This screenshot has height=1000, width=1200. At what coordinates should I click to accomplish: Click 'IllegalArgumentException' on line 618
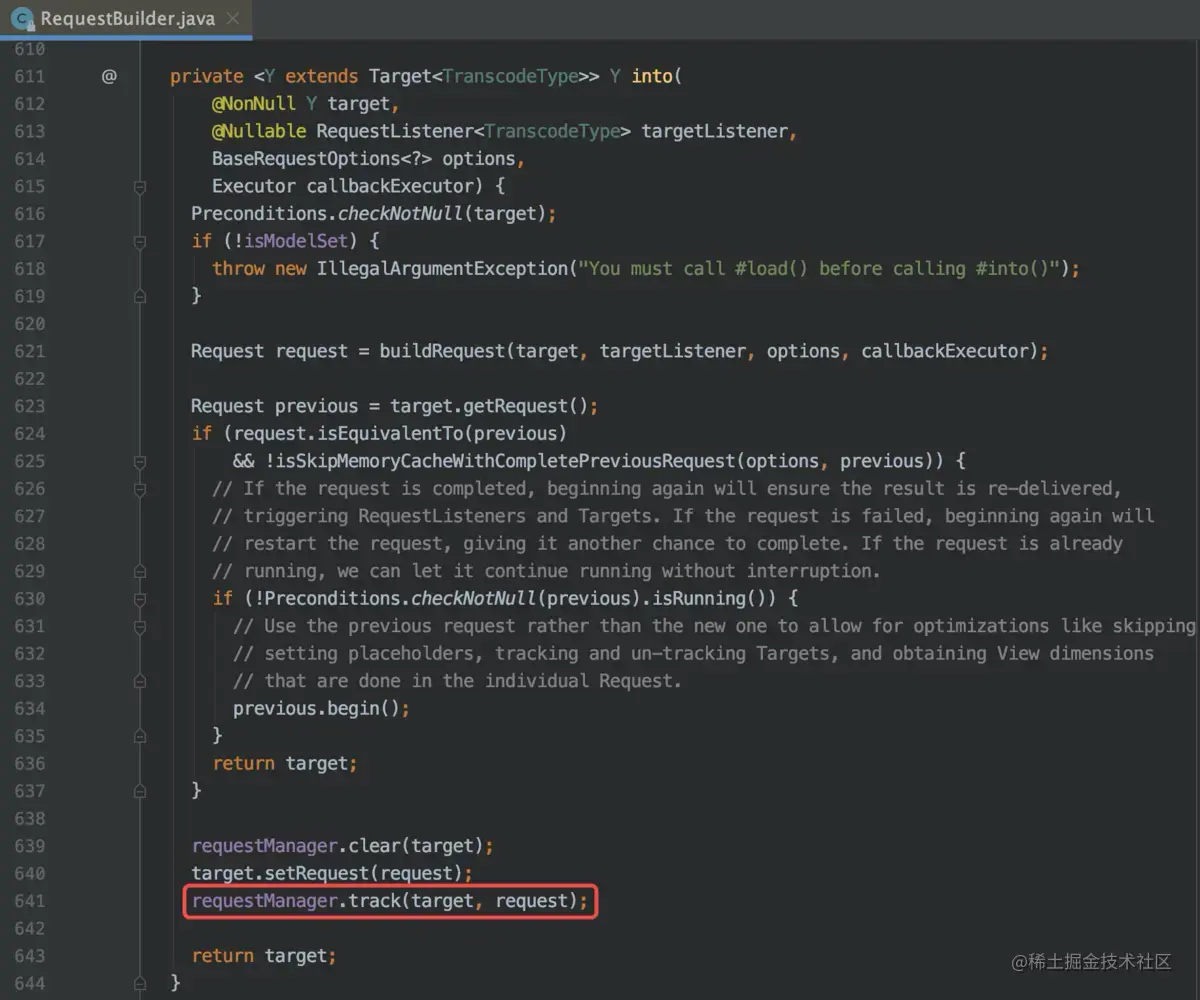pyautogui.click(x=443, y=268)
